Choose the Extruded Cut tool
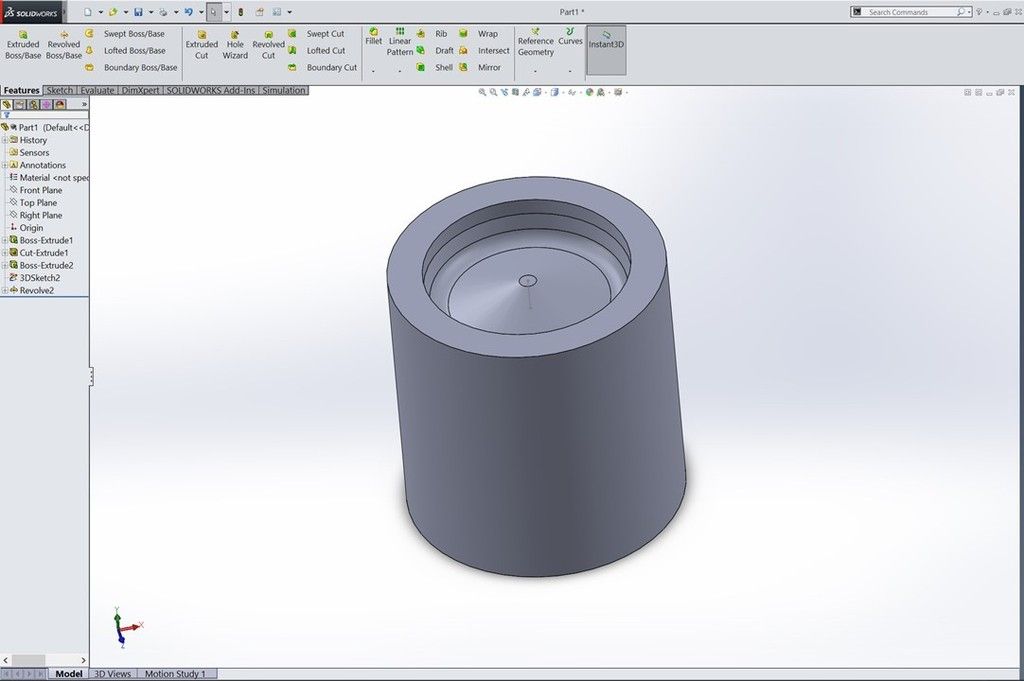This screenshot has height=681, width=1024. click(x=201, y=45)
